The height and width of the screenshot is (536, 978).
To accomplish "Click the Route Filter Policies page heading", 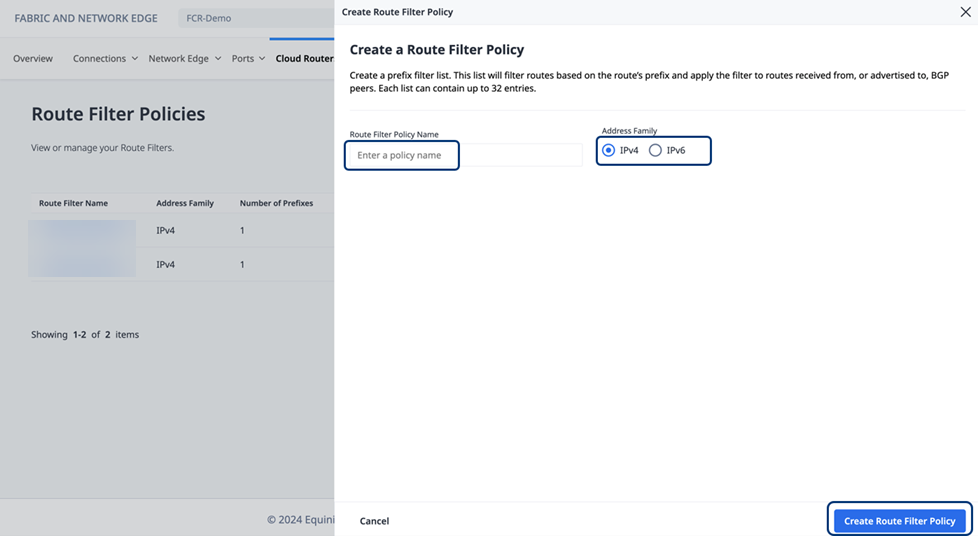I will click(119, 114).
